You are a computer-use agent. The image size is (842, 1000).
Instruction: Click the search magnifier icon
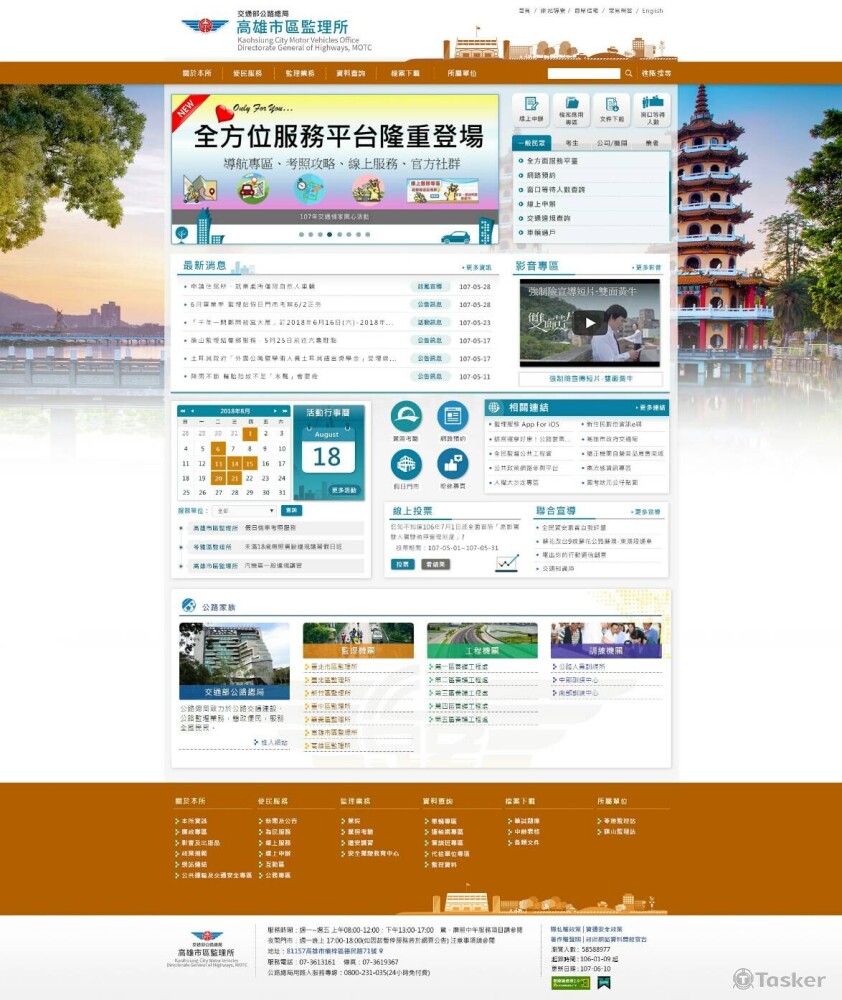(627, 73)
